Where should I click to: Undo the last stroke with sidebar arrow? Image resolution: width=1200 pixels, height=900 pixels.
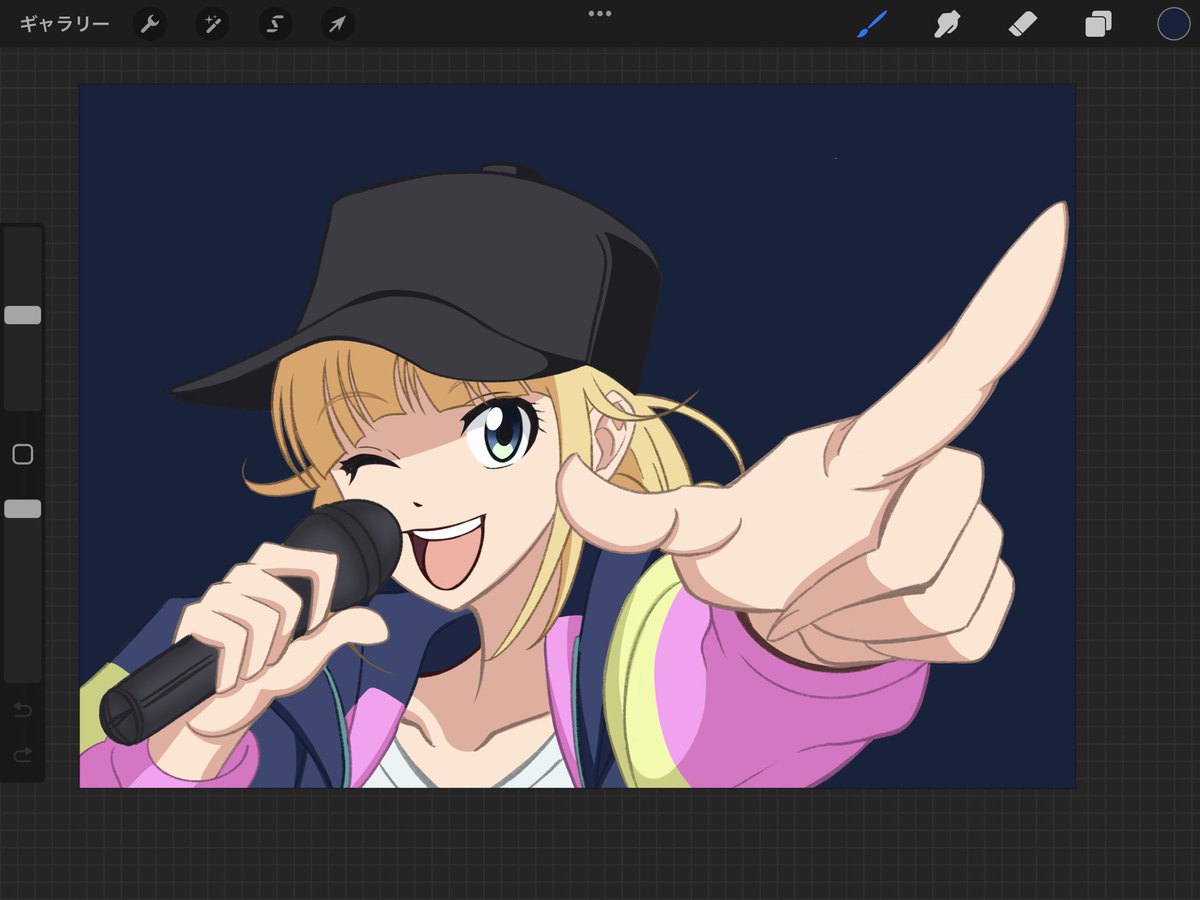tap(23, 710)
